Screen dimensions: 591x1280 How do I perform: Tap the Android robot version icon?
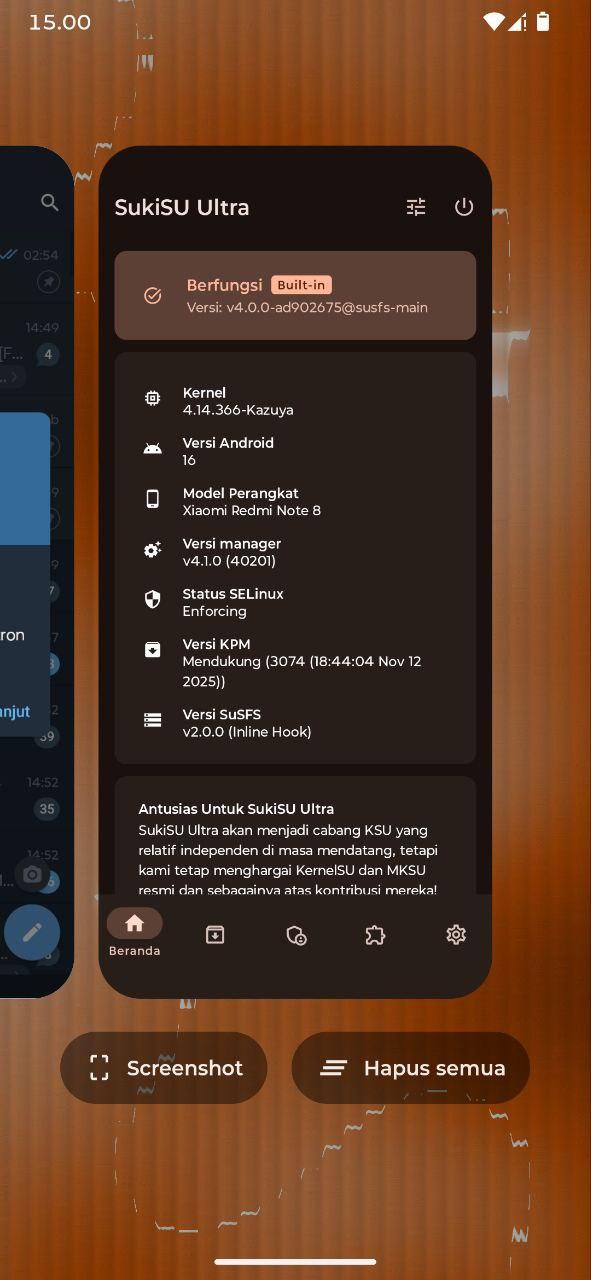click(x=152, y=449)
